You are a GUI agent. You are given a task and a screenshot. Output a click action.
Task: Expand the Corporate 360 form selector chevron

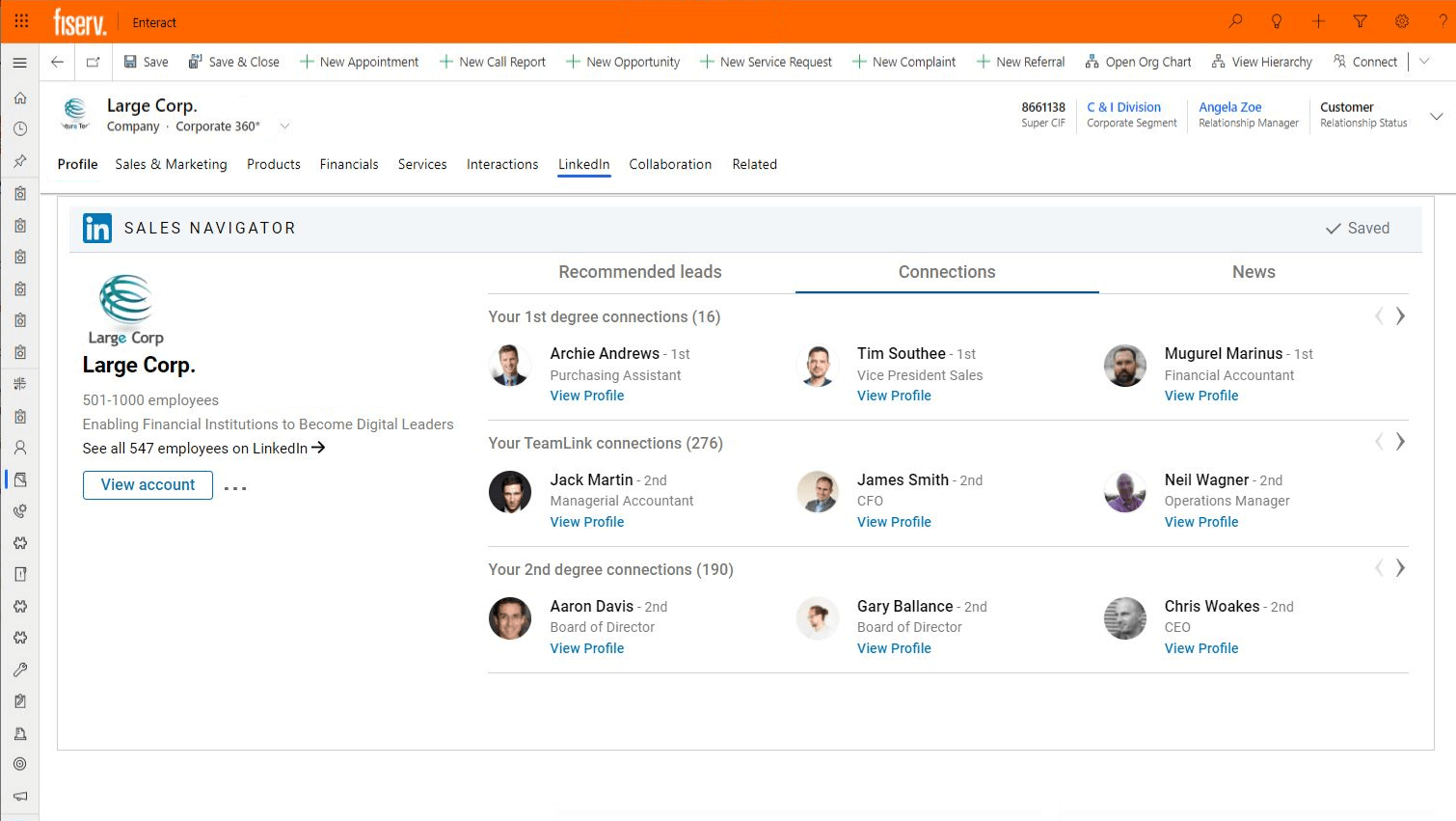pos(284,125)
